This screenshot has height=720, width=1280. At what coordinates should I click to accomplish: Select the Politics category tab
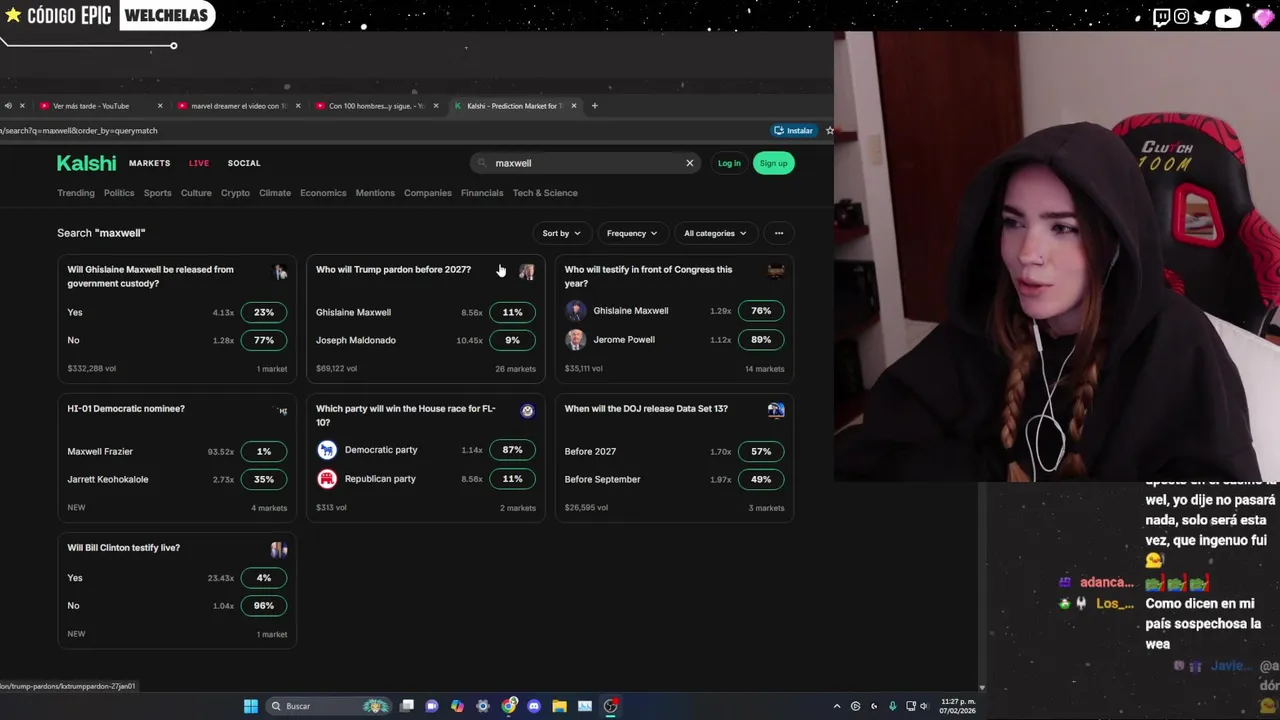[x=119, y=193]
